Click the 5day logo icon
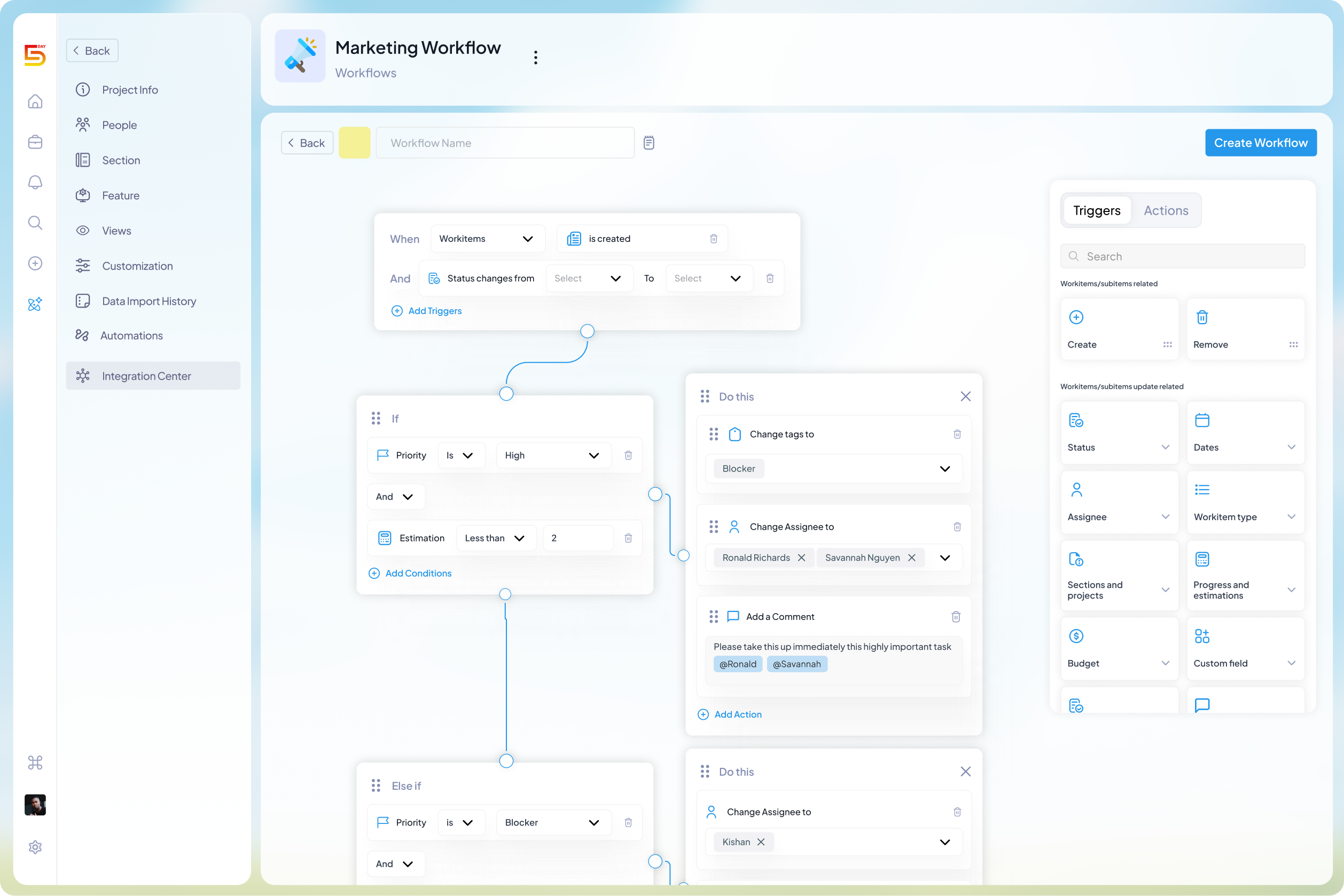The height and width of the screenshot is (896, 1344). pos(35,55)
